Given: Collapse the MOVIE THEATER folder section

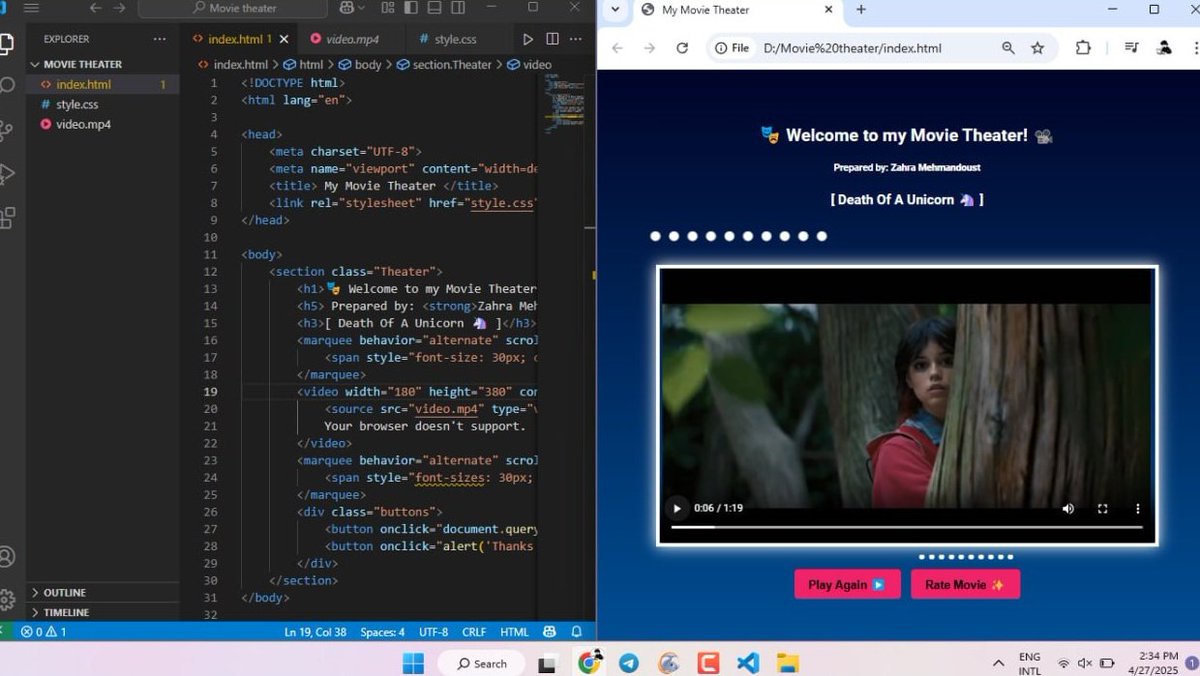Looking at the screenshot, I should tap(103, 64).
